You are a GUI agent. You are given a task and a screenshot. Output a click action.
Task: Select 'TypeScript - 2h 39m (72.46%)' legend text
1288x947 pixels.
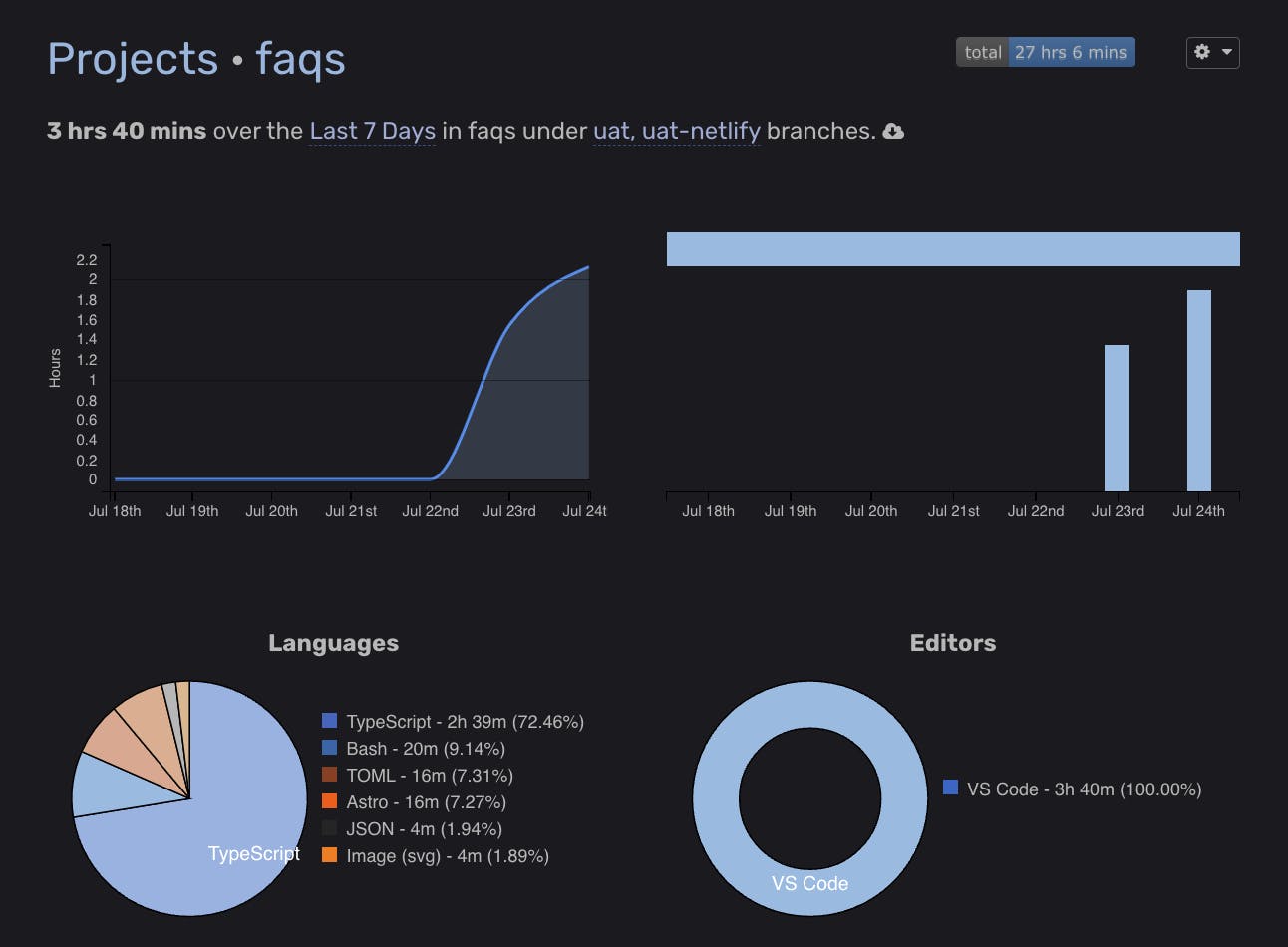[x=465, y=722]
